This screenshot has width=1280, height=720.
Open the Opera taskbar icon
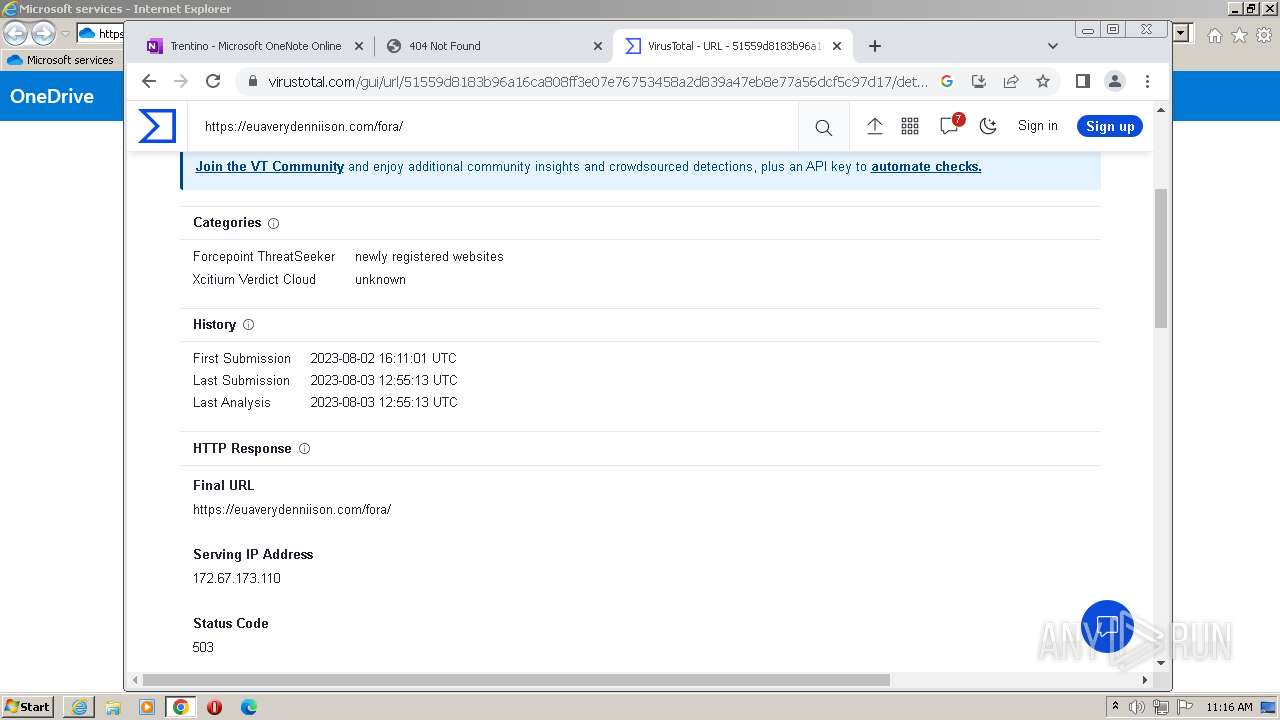click(214, 707)
